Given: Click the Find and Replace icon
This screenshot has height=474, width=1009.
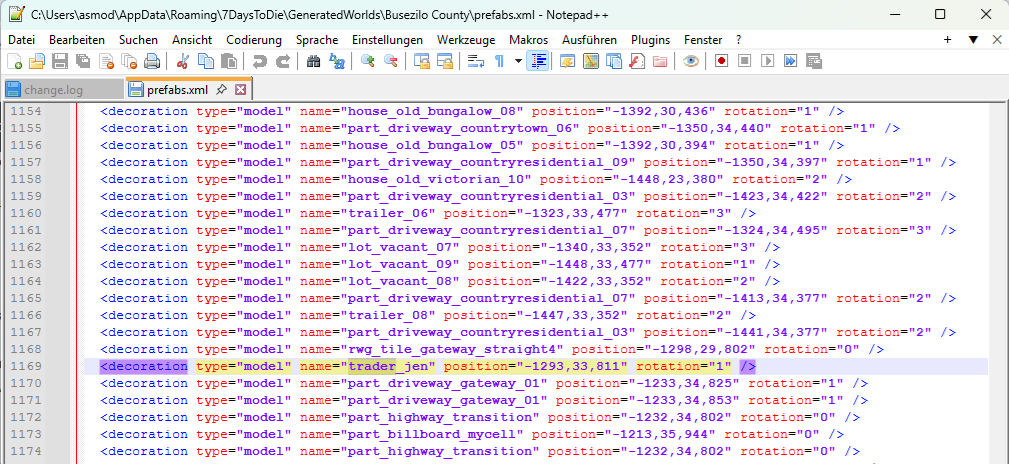Looking at the screenshot, I should [x=337, y=61].
